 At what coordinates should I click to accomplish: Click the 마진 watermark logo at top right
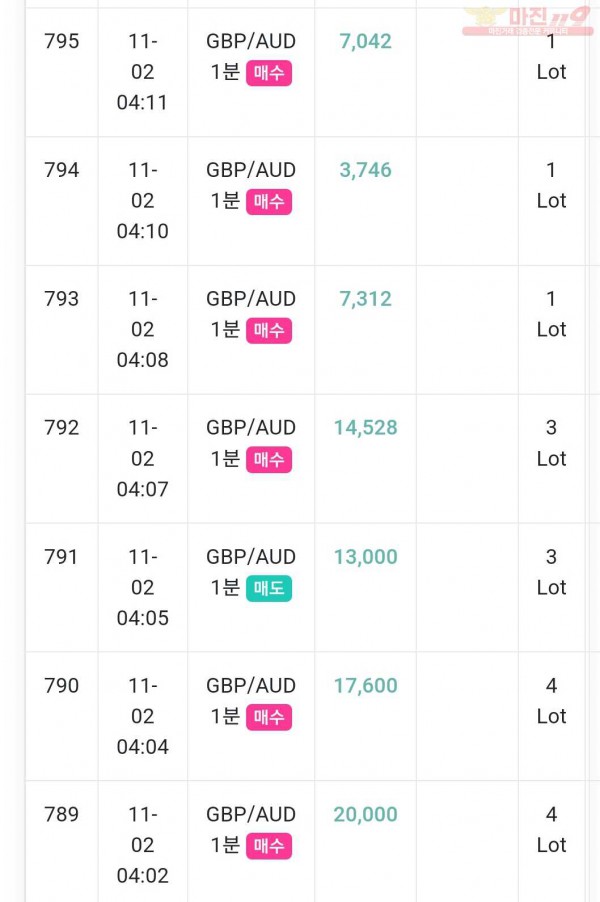point(528,21)
